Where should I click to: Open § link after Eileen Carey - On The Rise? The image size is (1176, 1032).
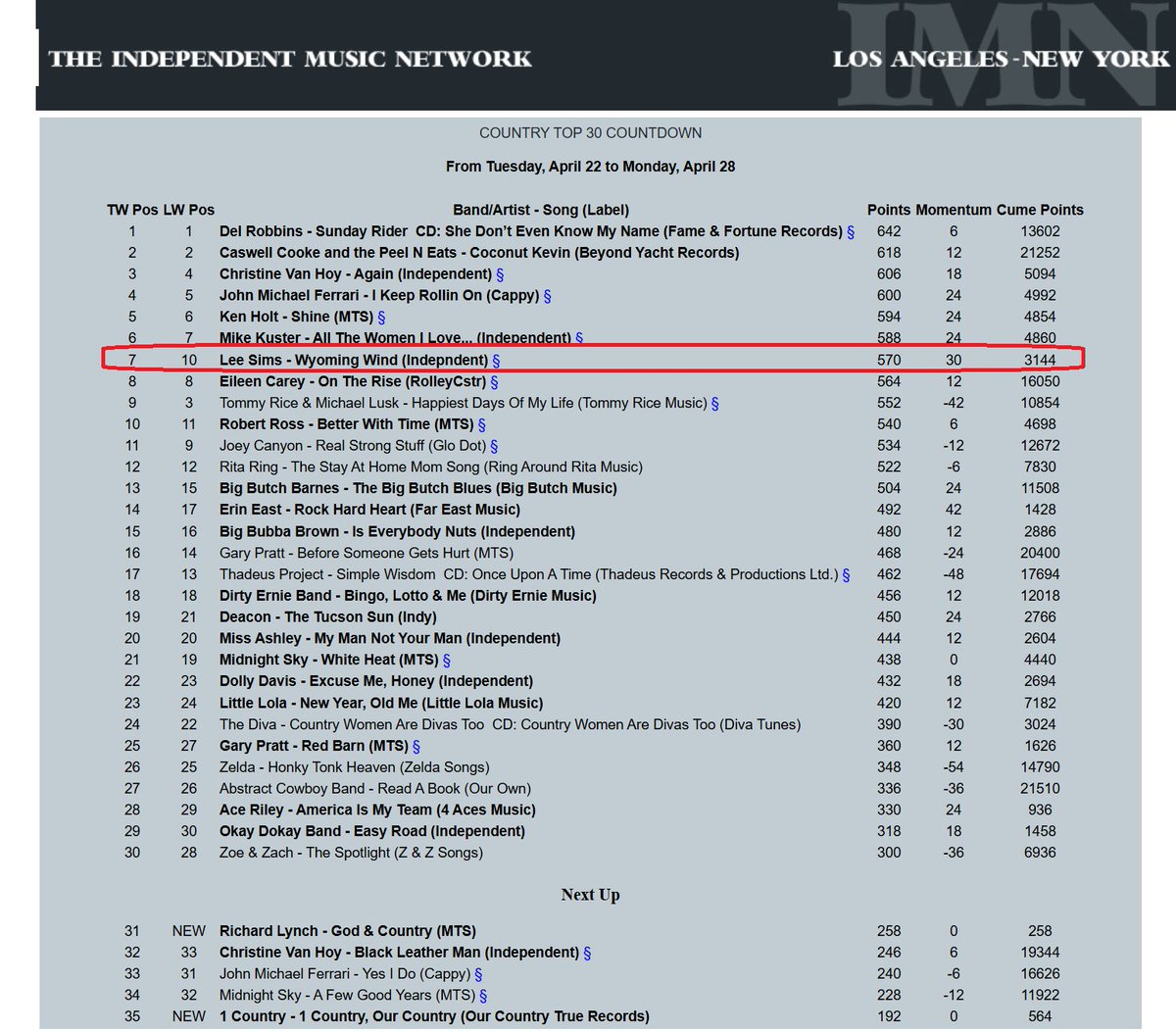click(x=494, y=382)
